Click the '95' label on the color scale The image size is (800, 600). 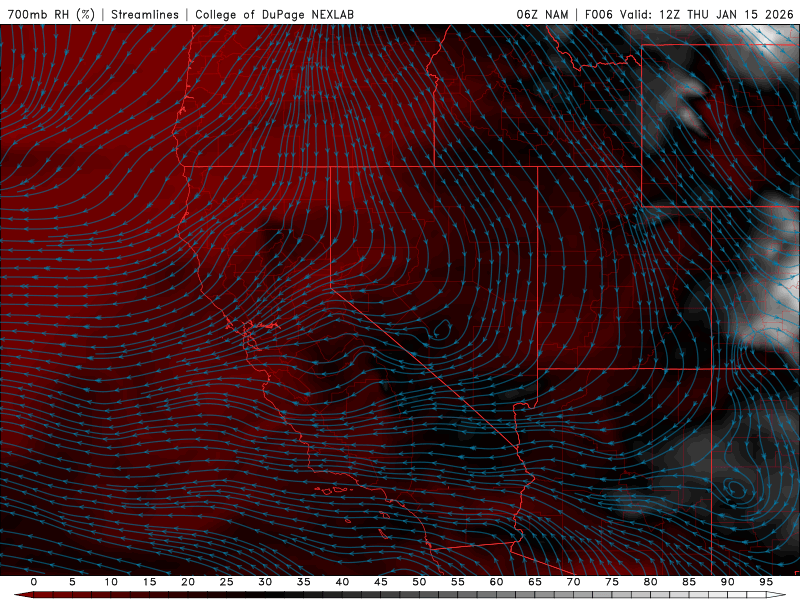(766, 582)
